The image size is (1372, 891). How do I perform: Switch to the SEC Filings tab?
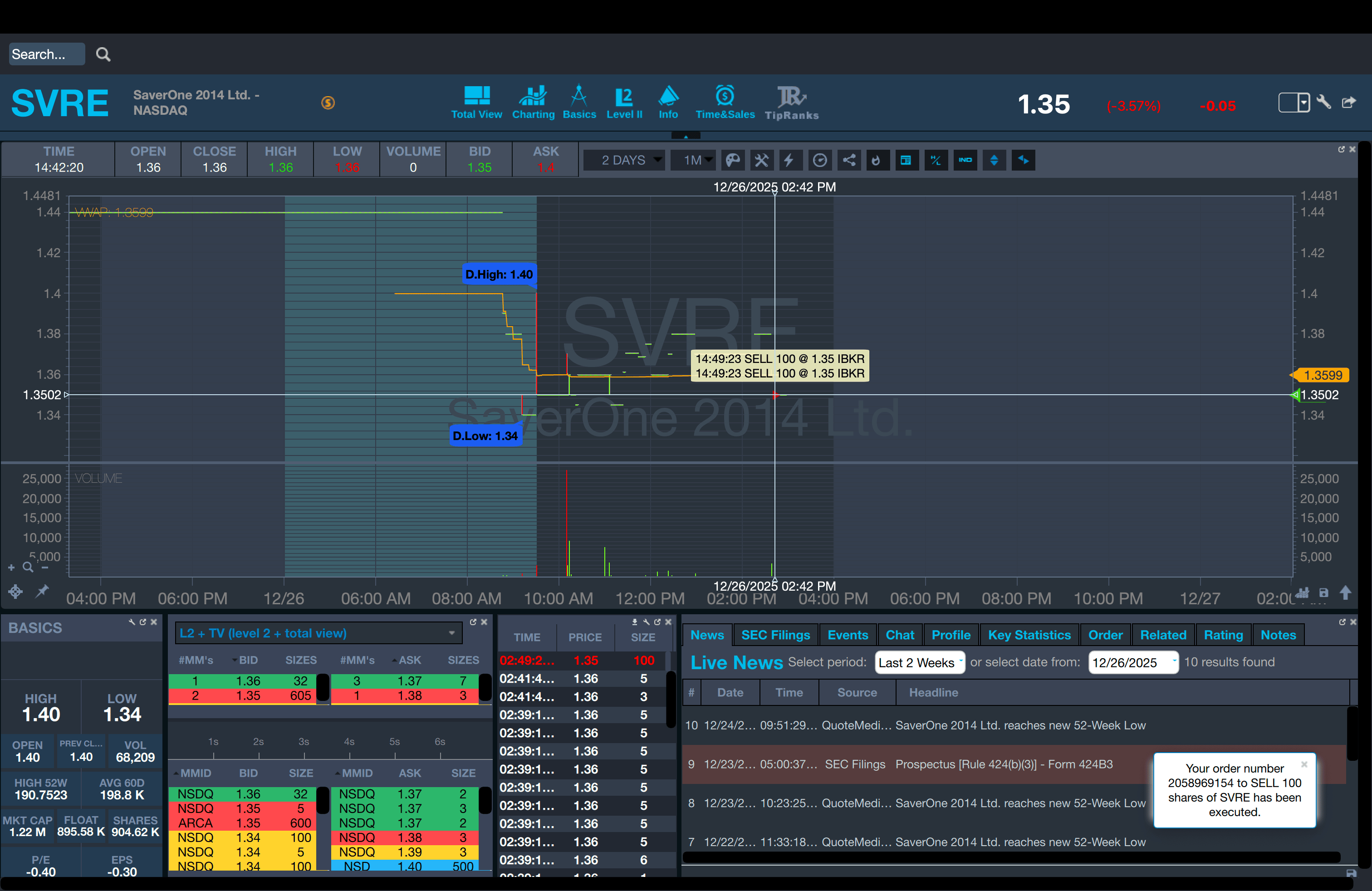[x=775, y=635]
